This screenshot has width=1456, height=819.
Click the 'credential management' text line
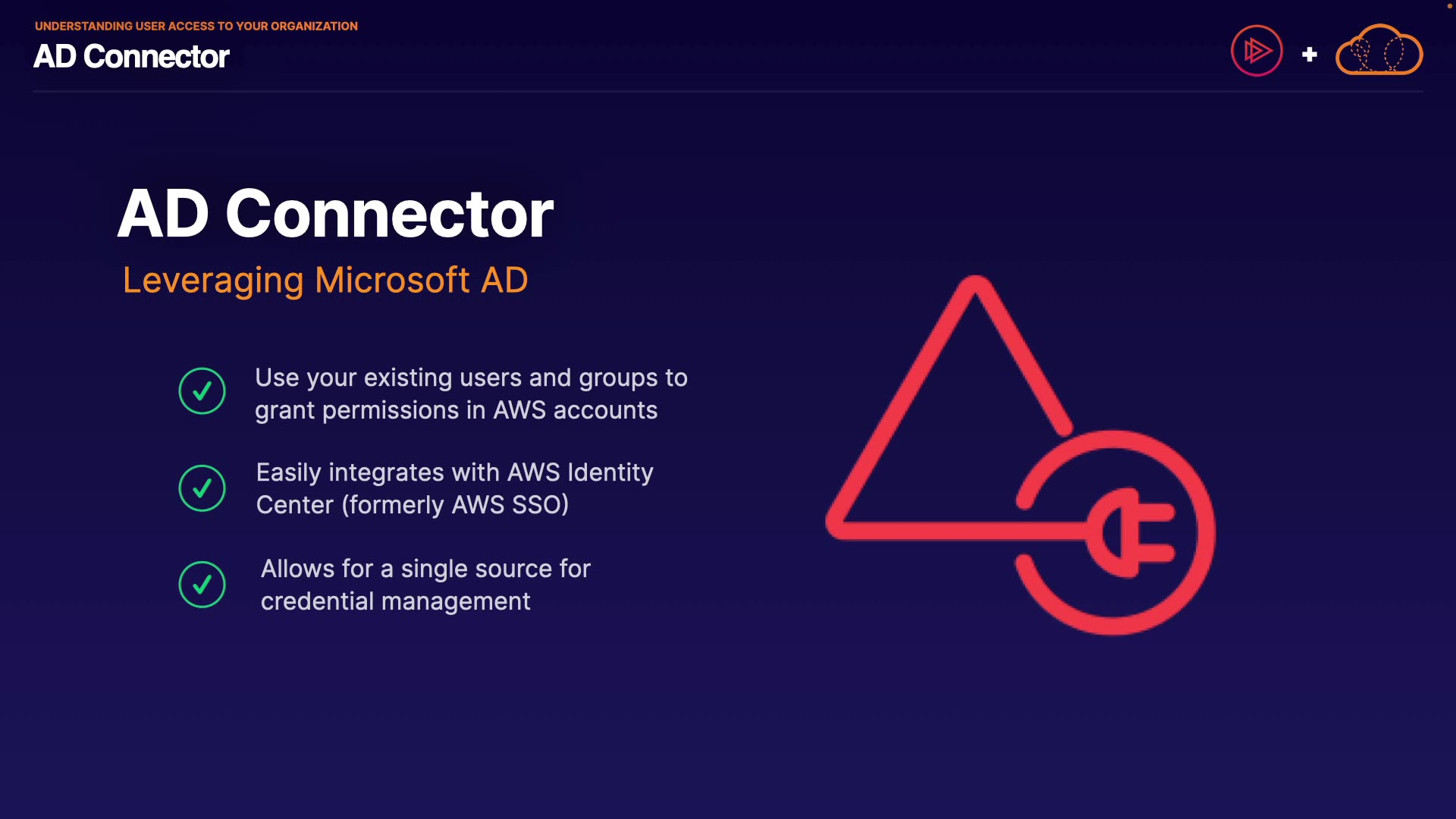click(395, 601)
